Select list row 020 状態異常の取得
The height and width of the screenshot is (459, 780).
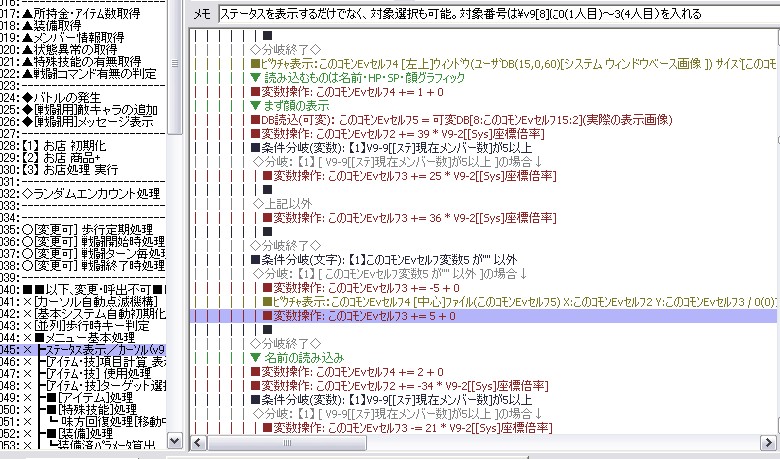(x=83, y=49)
